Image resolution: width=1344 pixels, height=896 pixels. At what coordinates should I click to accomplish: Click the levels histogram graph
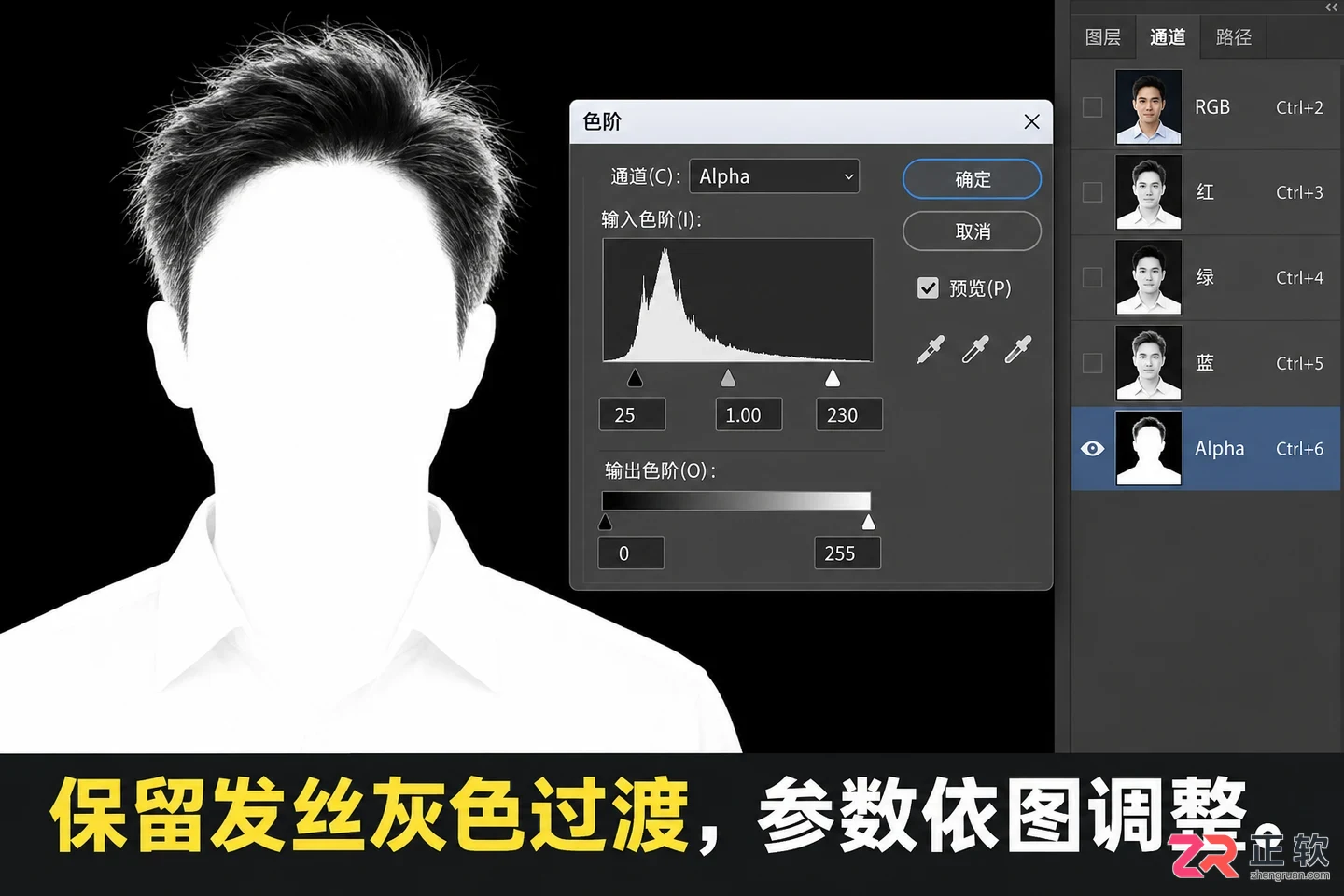[x=737, y=300]
